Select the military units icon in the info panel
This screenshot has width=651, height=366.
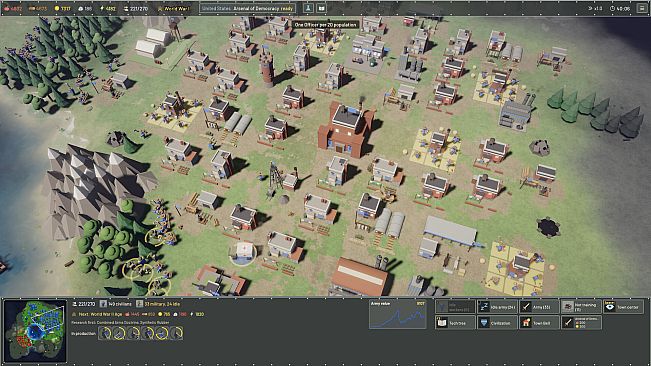[140, 304]
